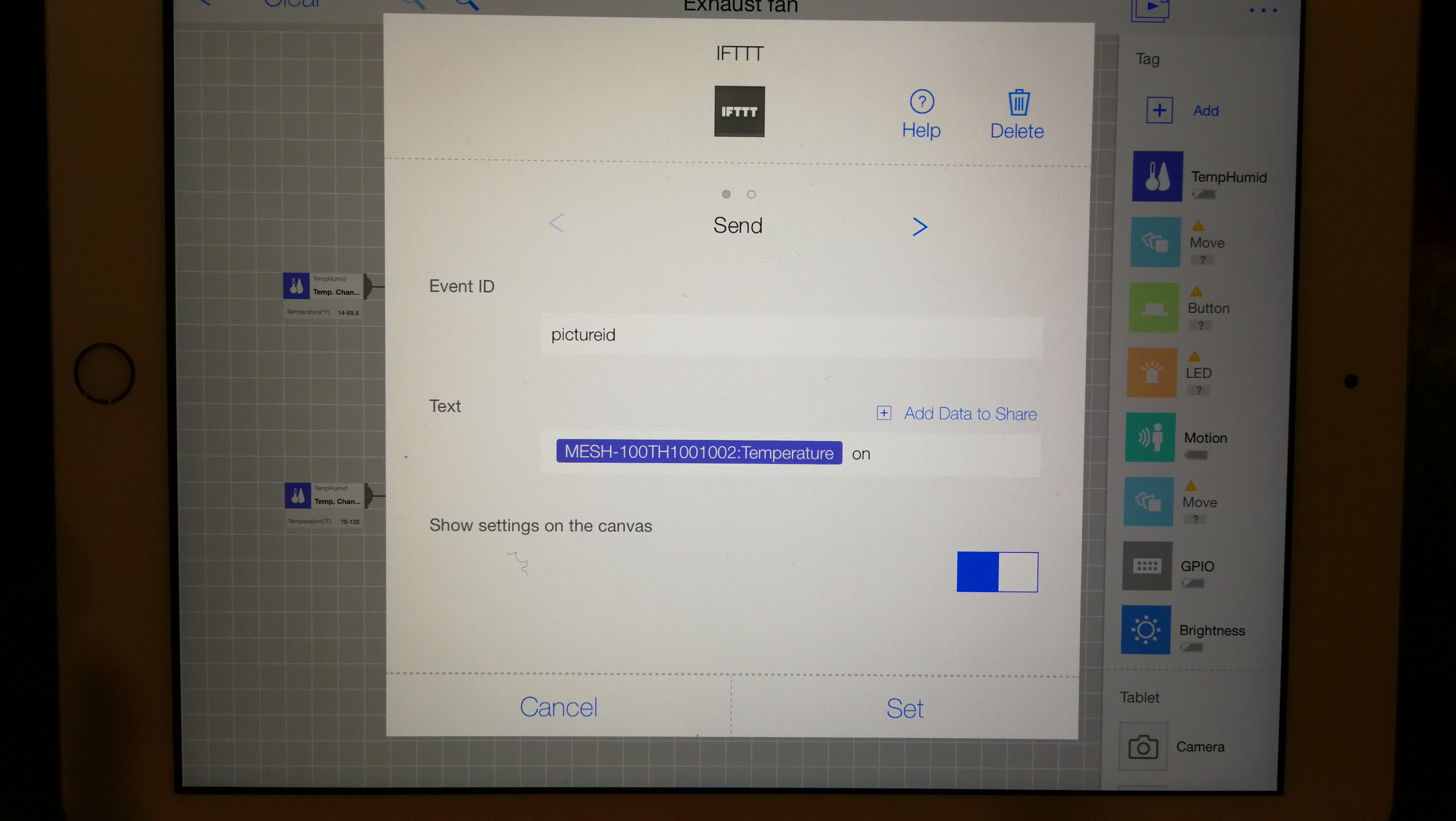Delete the IFTTT tag via trash icon

pyautogui.click(x=1018, y=103)
